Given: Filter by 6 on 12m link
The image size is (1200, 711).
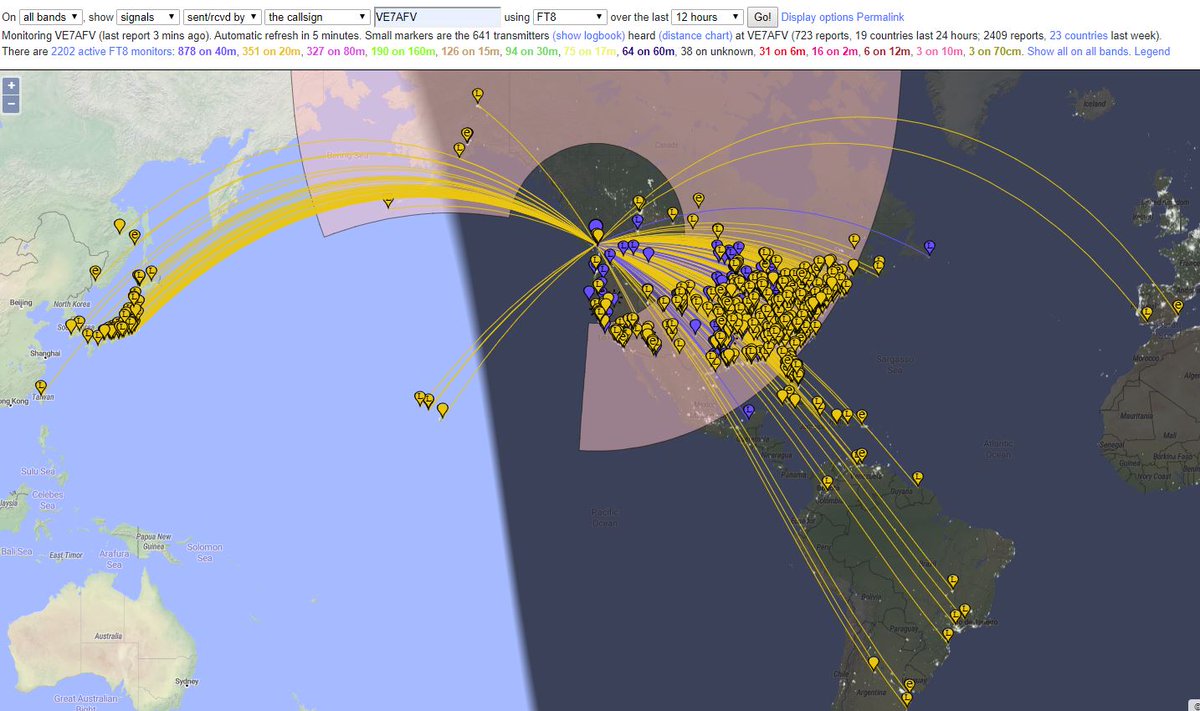Looking at the screenshot, I should [886, 50].
